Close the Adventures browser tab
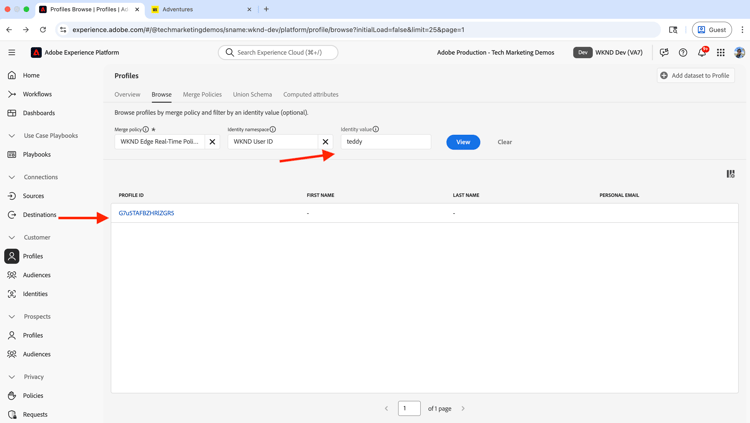The width and height of the screenshot is (750, 423). (x=249, y=10)
